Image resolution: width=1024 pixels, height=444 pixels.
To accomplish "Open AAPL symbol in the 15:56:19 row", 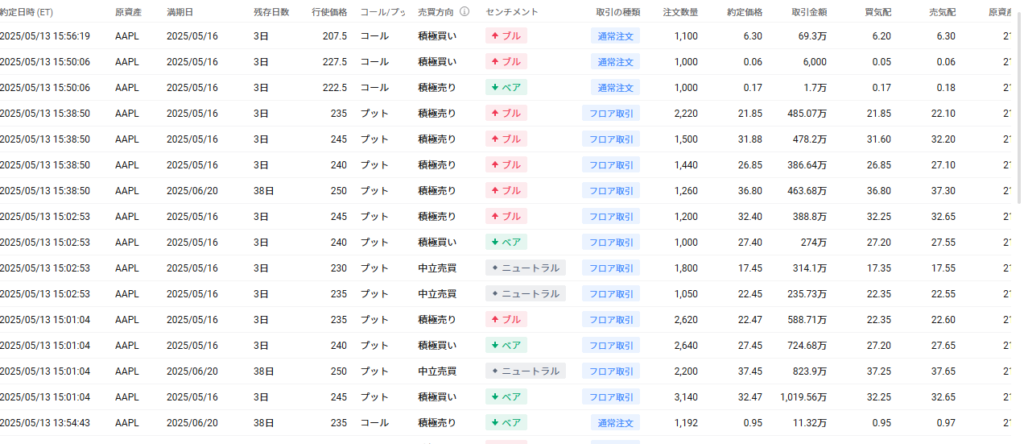I will coord(126,35).
